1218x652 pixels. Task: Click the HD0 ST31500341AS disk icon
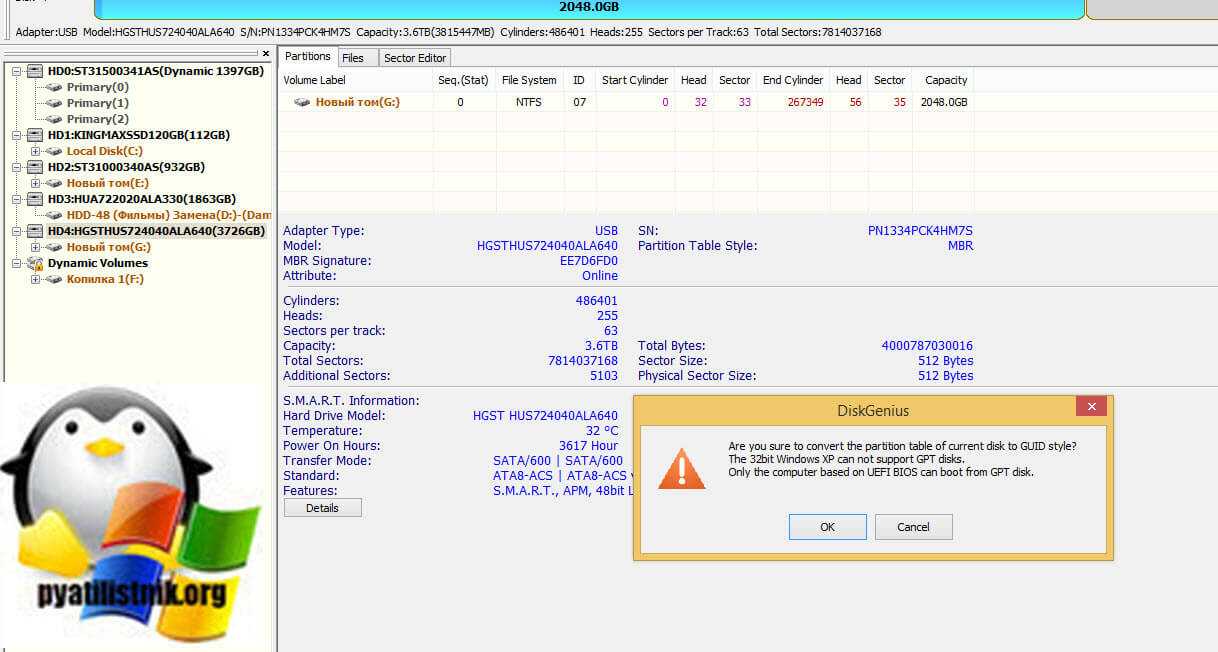[35, 71]
